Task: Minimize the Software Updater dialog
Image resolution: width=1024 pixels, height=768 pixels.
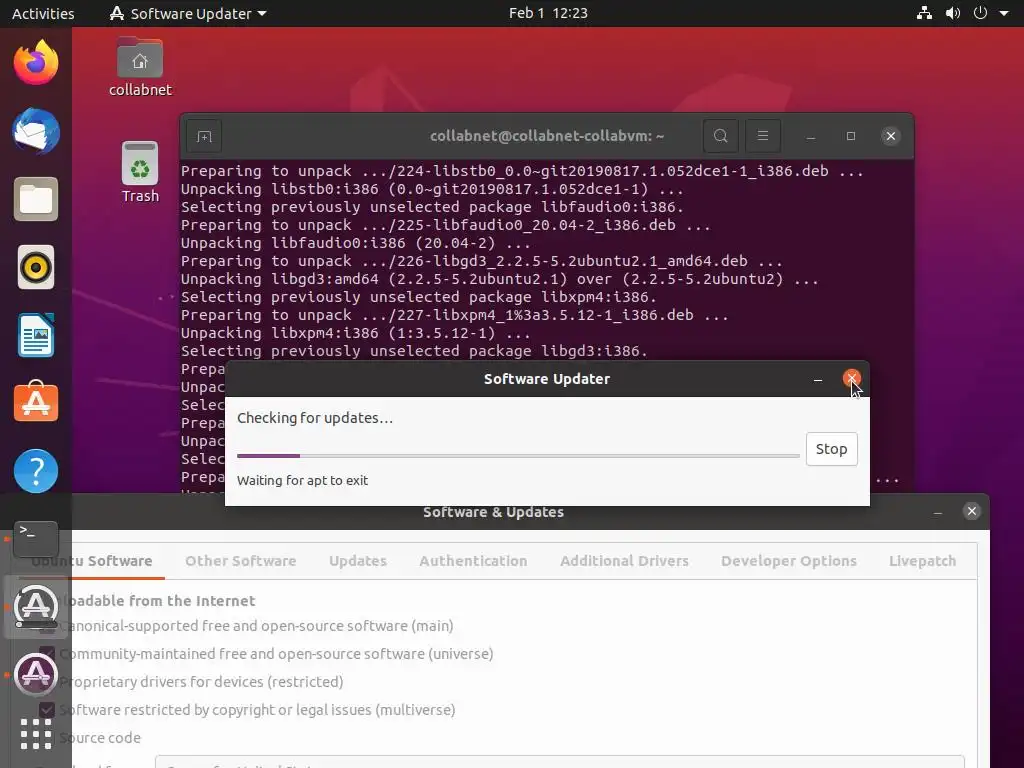Action: tap(818, 379)
